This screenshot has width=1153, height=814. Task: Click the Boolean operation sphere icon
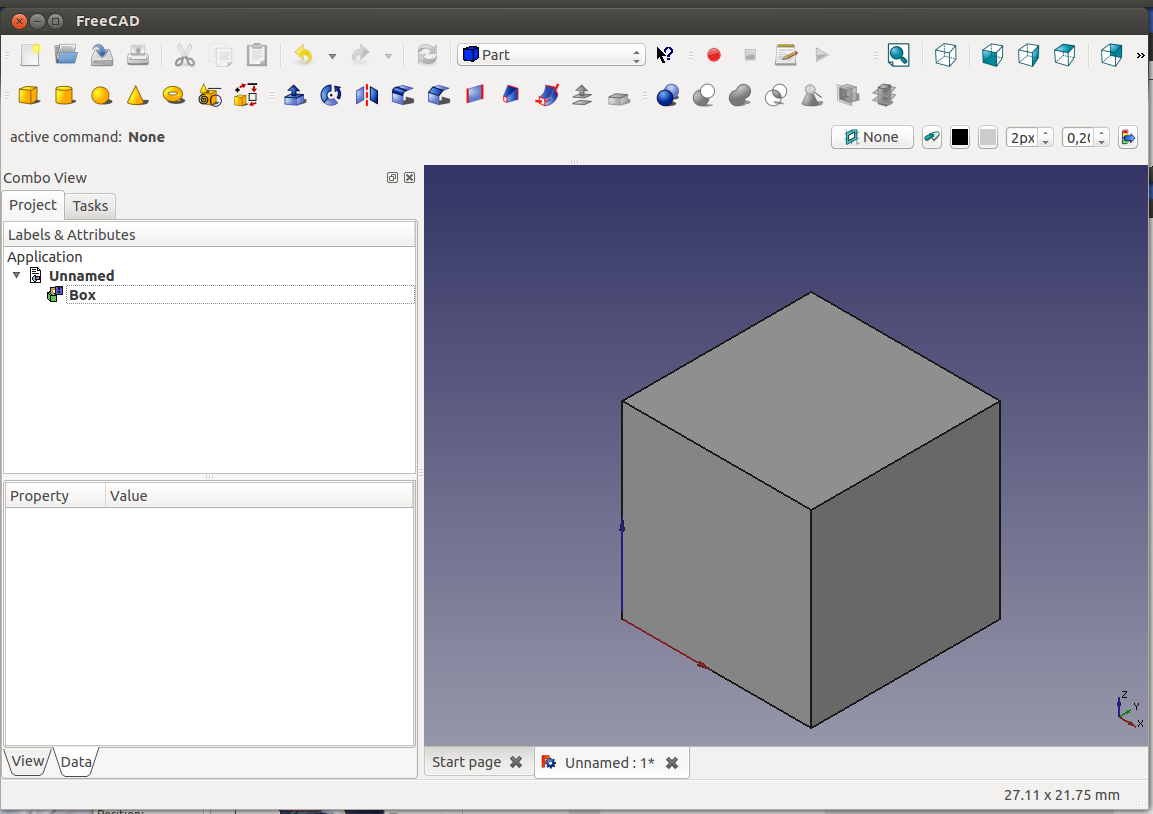(x=668, y=95)
